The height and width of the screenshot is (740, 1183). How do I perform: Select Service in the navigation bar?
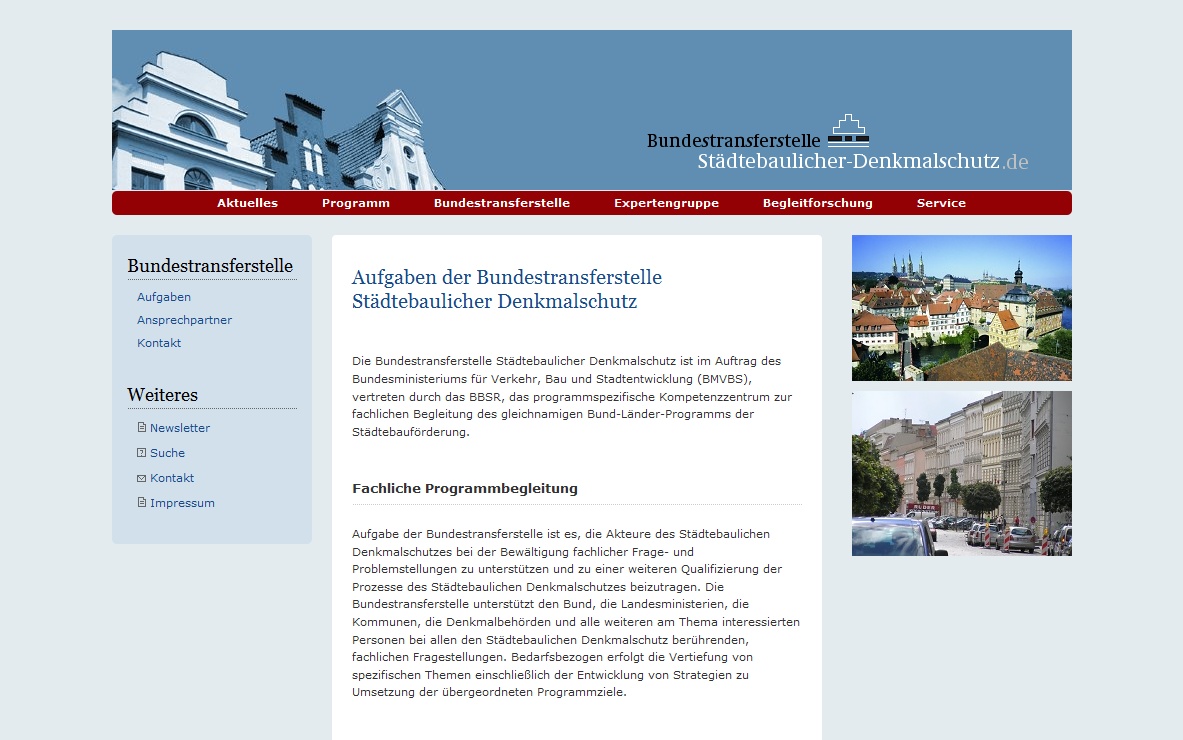point(941,203)
